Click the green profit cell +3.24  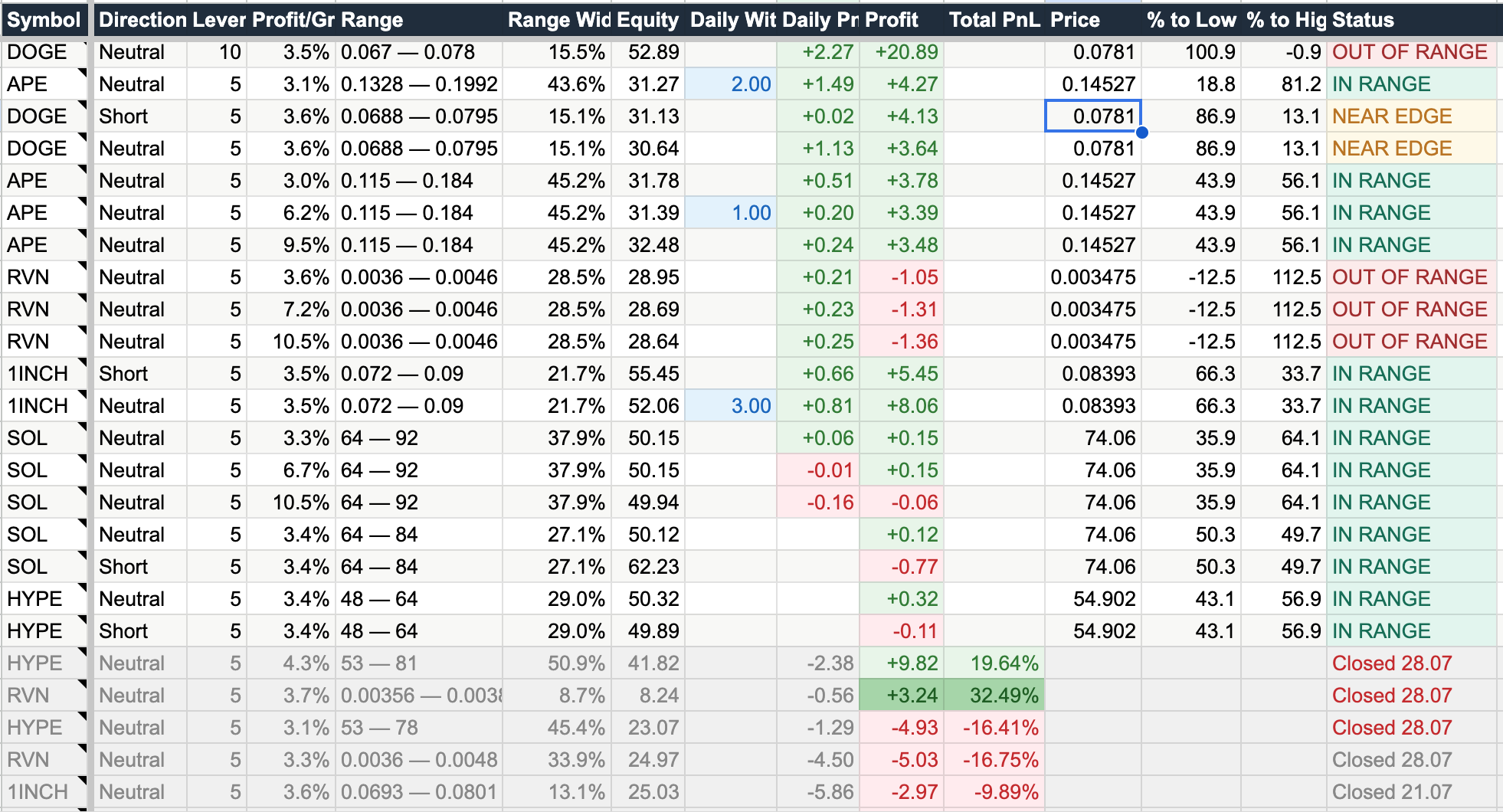tap(902, 696)
